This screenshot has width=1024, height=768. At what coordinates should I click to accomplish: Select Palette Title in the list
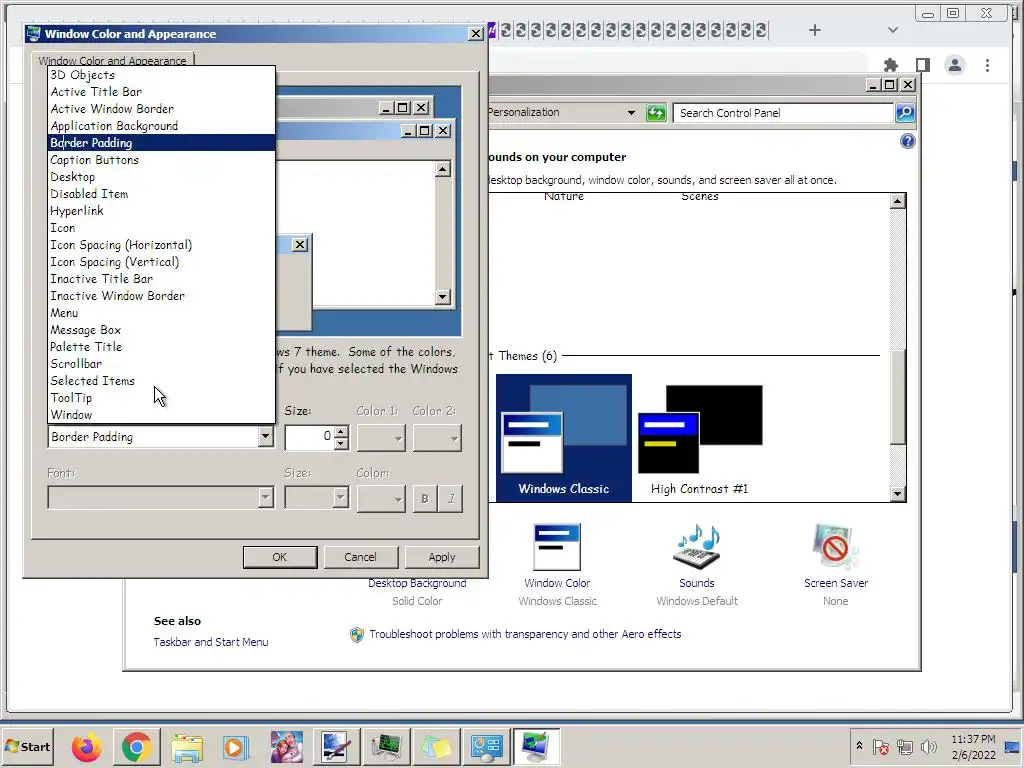161,346
